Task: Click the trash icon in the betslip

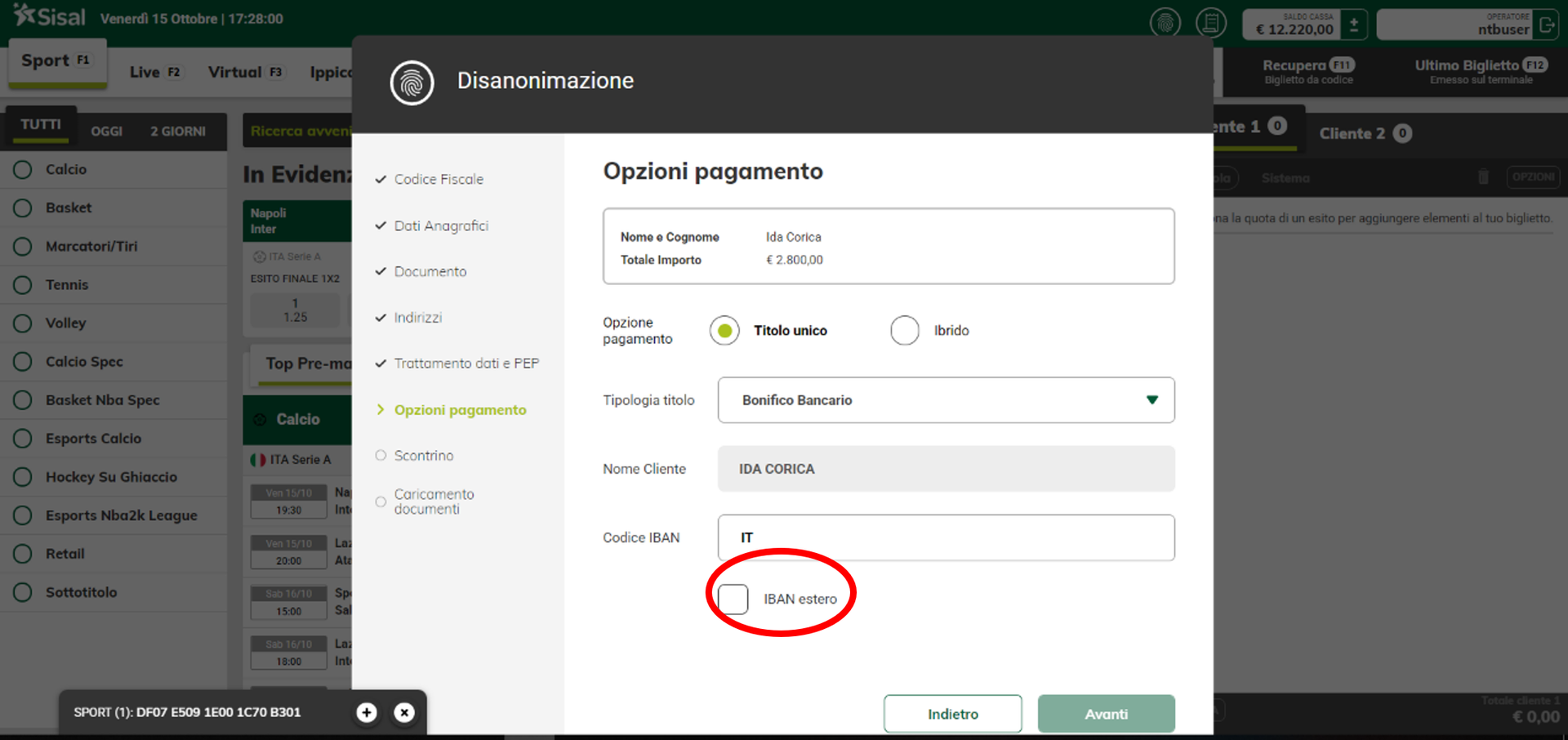Action: point(1483,177)
